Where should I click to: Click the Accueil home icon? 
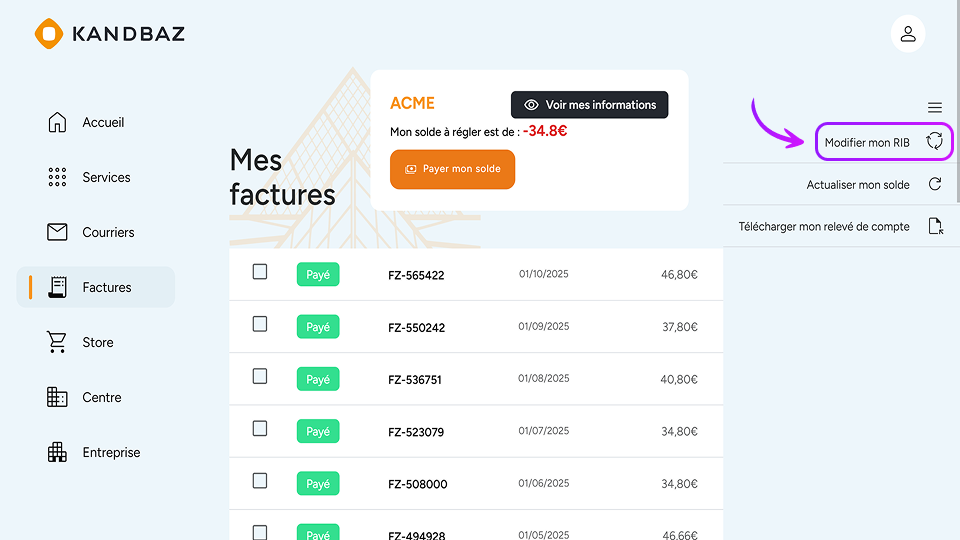[57, 122]
